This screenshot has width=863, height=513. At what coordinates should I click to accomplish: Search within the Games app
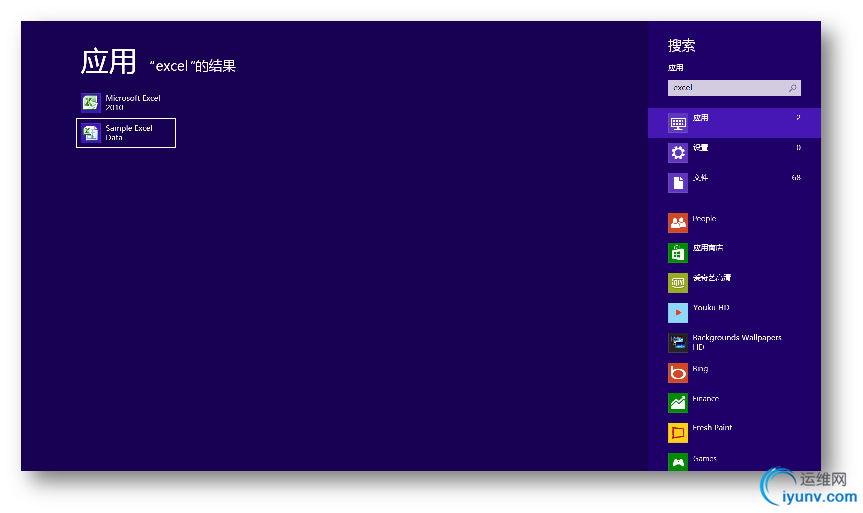(734, 461)
